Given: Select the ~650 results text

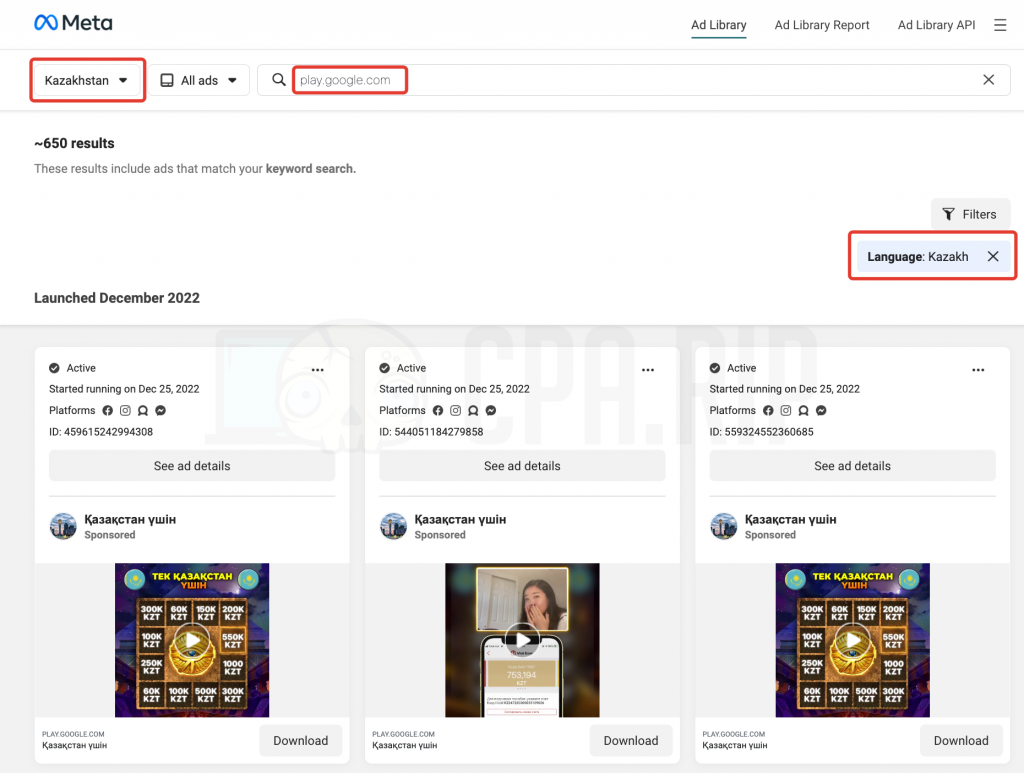Looking at the screenshot, I should [x=74, y=143].
